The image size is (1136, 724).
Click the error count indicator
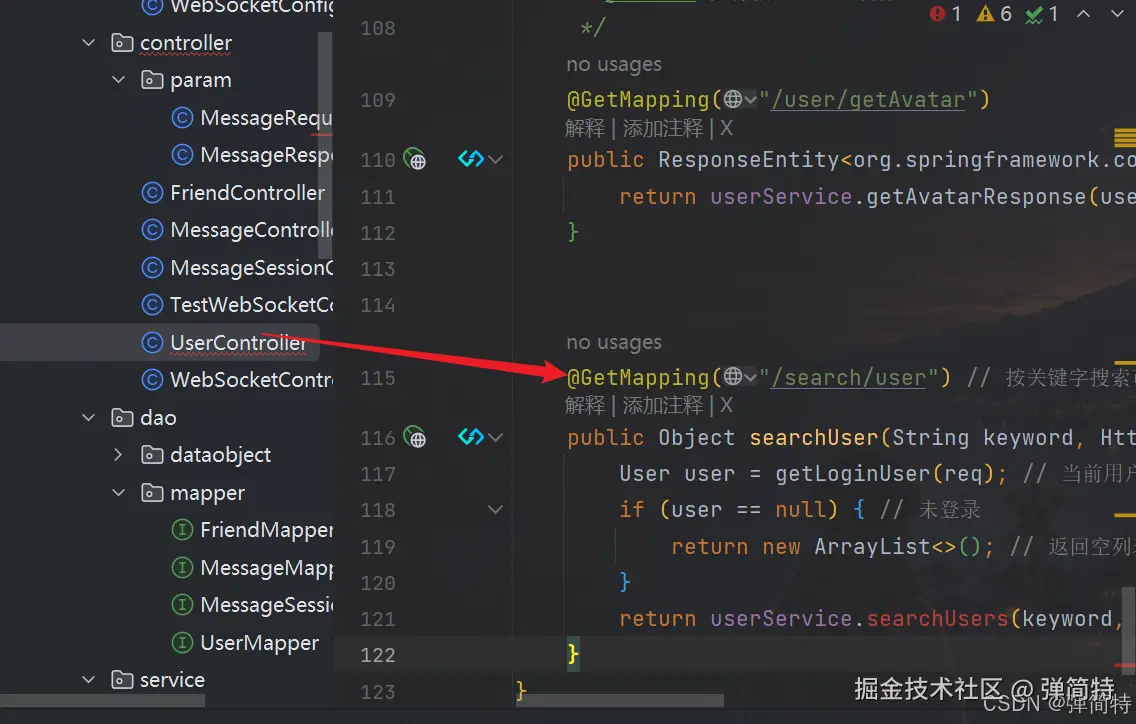(945, 14)
